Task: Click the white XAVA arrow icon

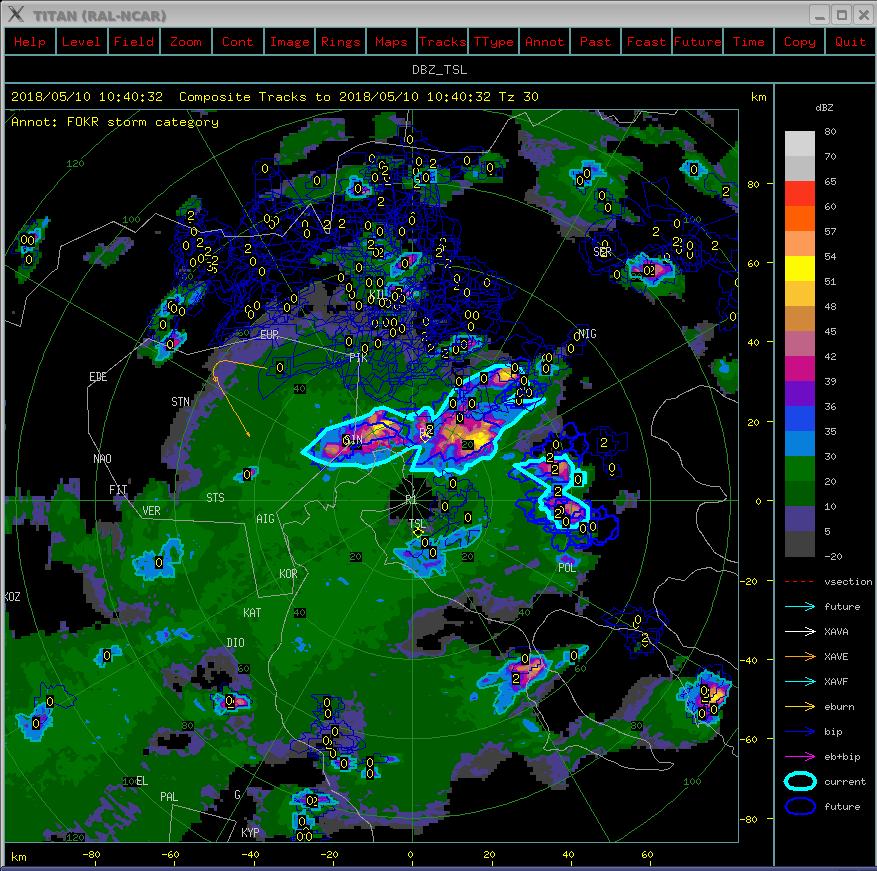Action: coord(800,632)
